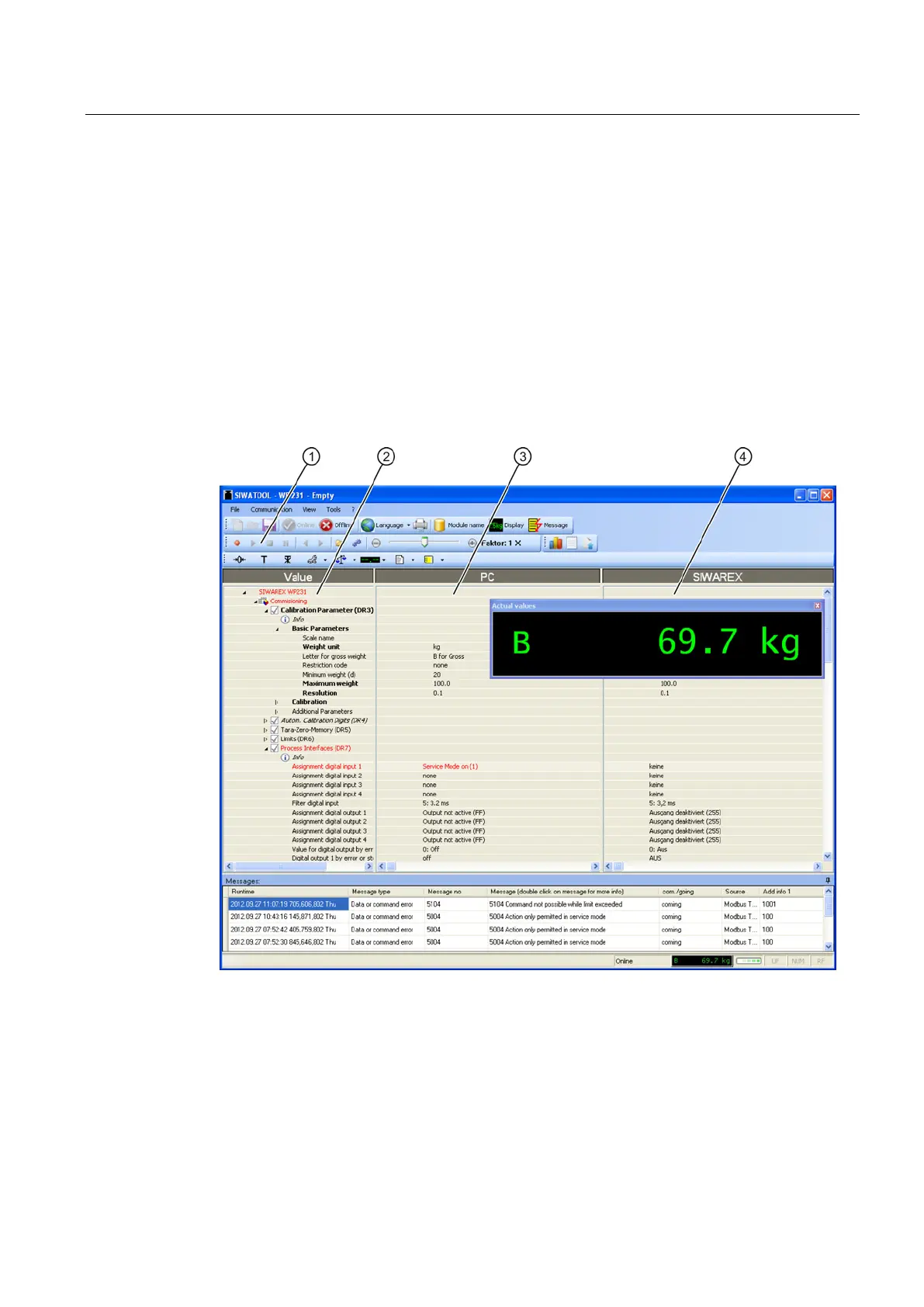
Task: Toggle Process Interfaces (DR7) checkbox
Action: (x=274, y=748)
